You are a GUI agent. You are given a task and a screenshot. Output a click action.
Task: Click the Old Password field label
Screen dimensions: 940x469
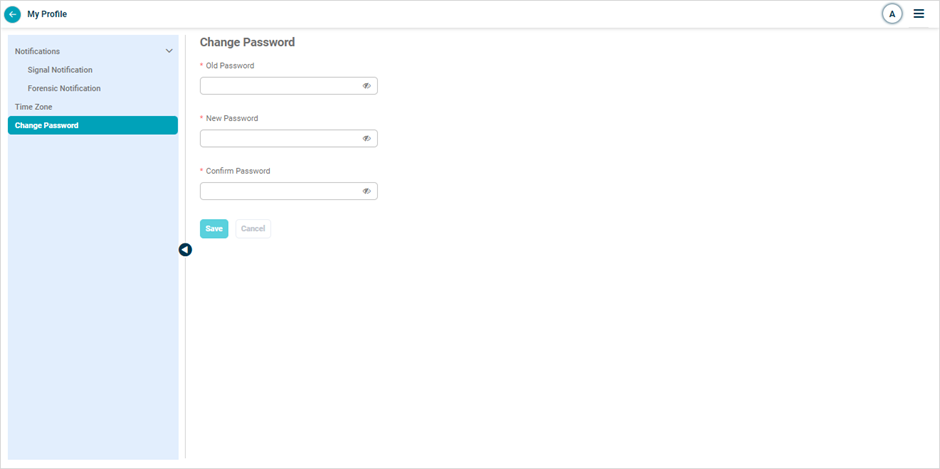click(x=230, y=66)
